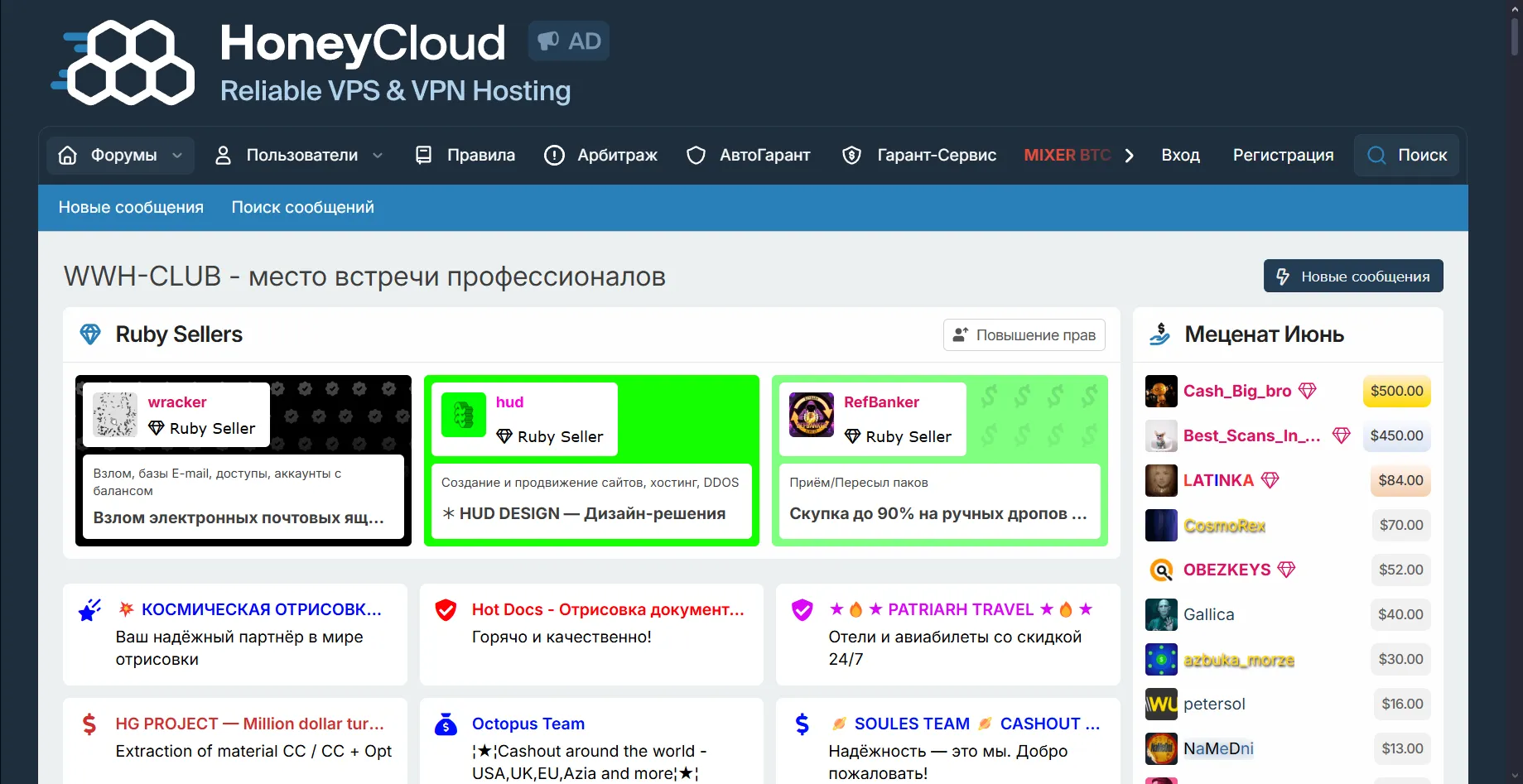The height and width of the screenshot is (784, 1523).
Task: Expand the Форумы dropdown chevron
Action: pyautogui.click(x=177, y=156)
